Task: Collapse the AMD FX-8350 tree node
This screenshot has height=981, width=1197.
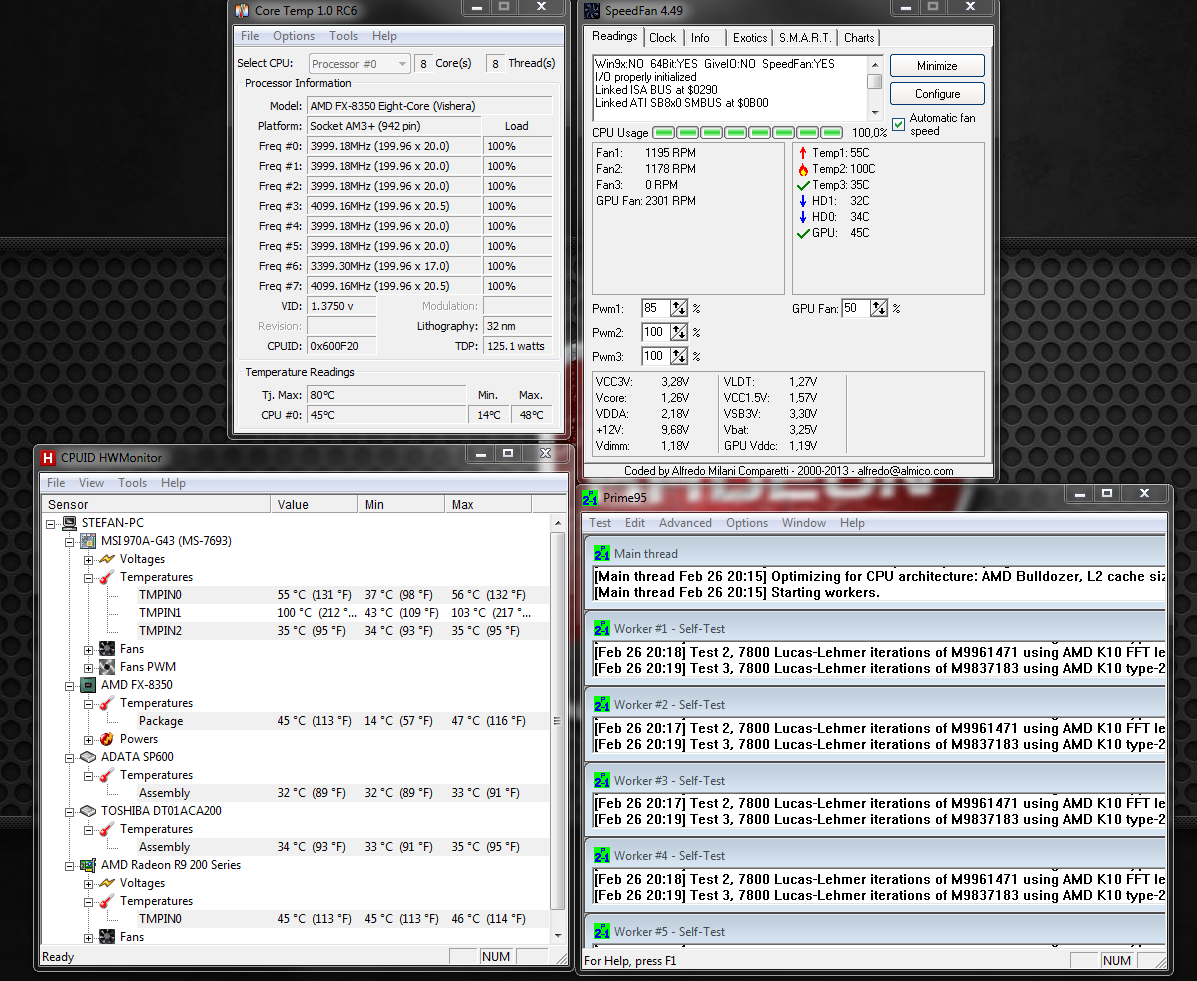Action: coord(69,686)
